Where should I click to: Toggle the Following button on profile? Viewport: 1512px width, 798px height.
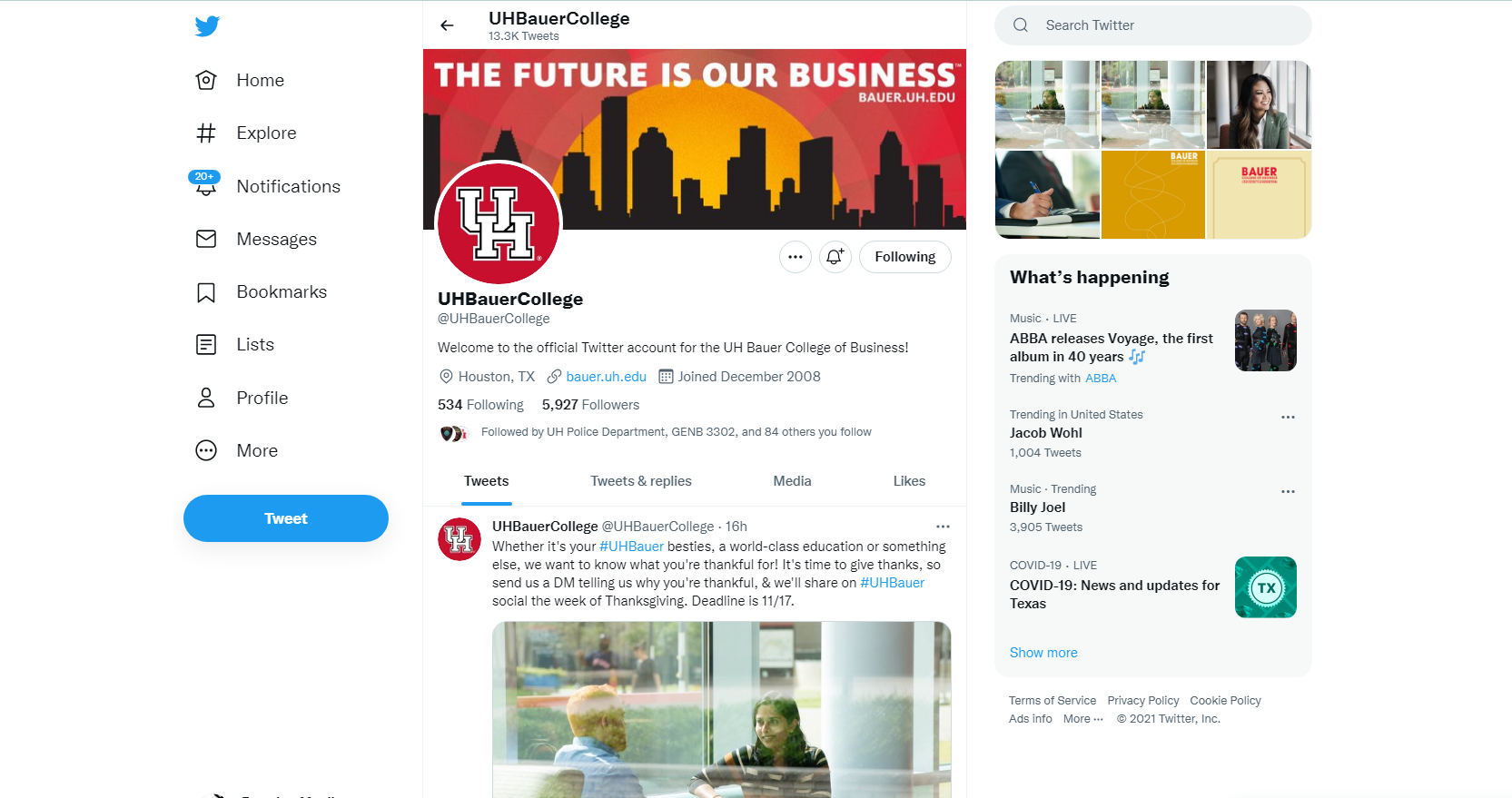pyautogui.click(x=905, y=257)
